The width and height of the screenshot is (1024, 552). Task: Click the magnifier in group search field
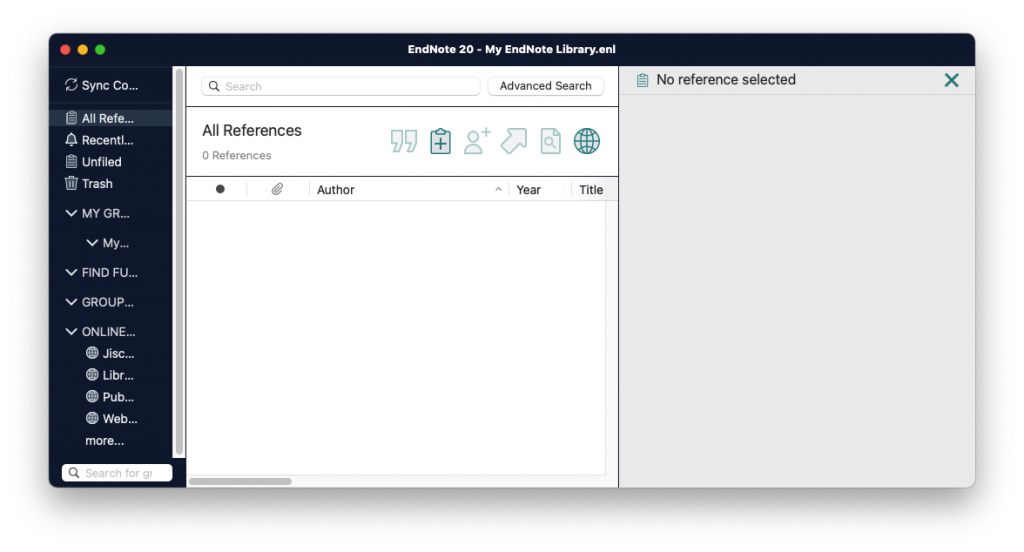tap(74, 472)
